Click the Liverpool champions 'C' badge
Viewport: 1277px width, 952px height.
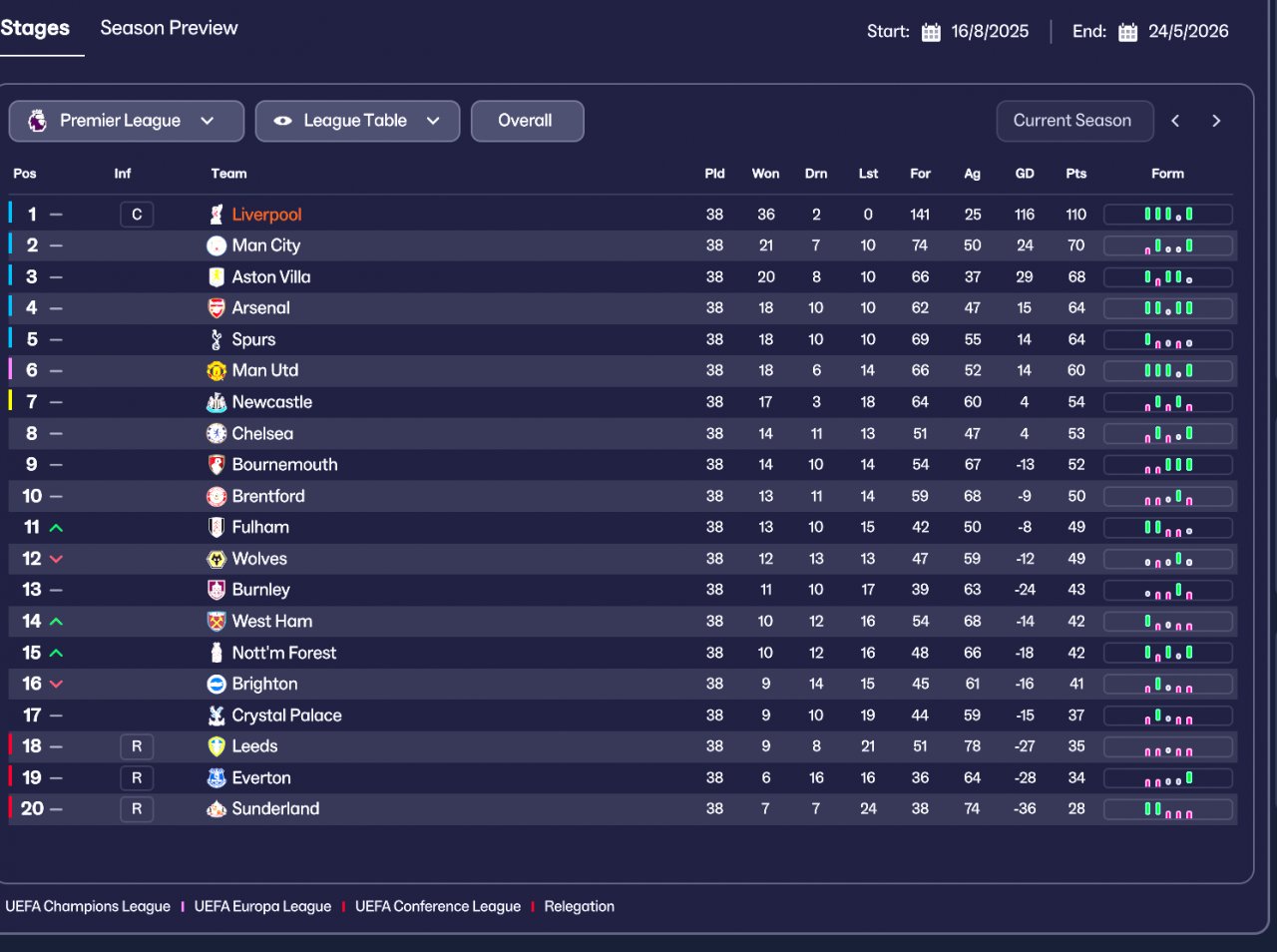(x=137, y=215)
